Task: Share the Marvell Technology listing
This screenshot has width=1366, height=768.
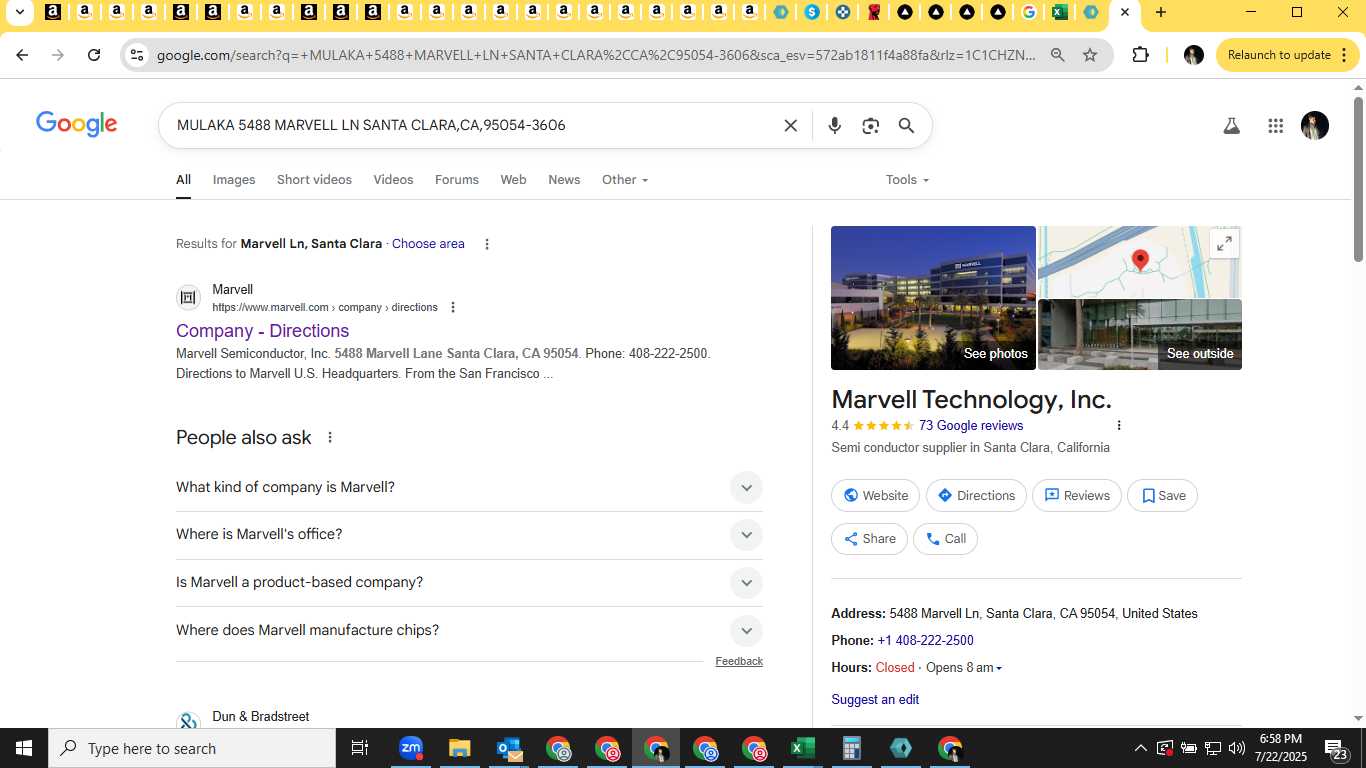Action: coord(869,539)
